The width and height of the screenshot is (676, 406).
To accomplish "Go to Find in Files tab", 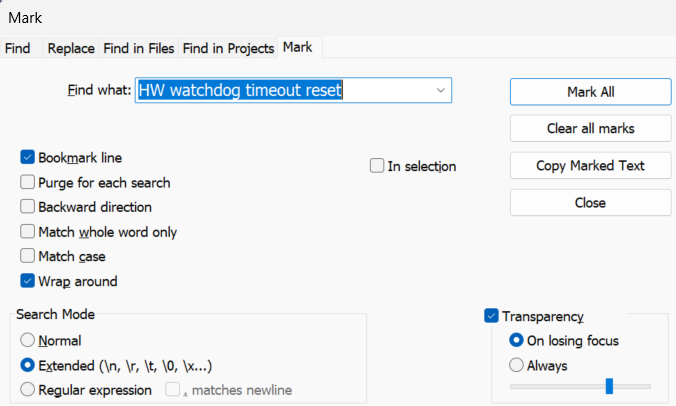I will pos(138,48).
